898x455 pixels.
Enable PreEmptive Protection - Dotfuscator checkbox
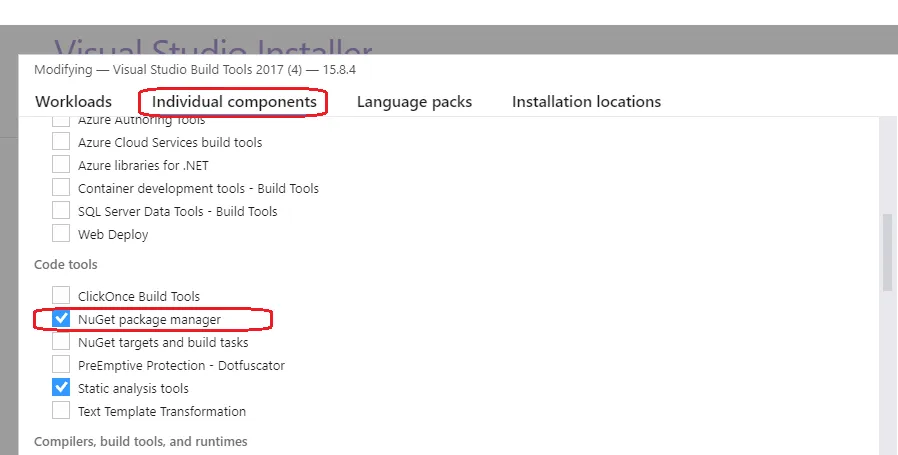coord(61,365)
